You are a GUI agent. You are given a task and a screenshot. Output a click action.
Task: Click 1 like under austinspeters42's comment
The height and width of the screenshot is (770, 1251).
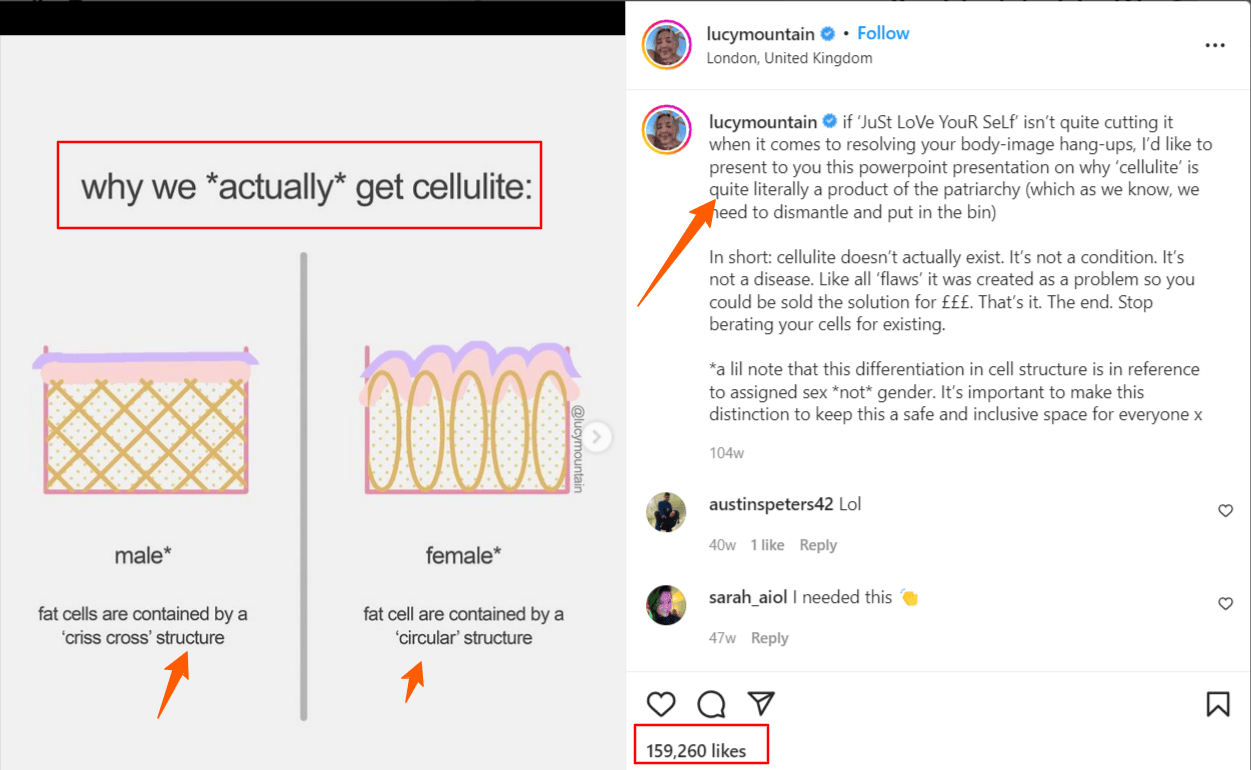pos(767,544)
